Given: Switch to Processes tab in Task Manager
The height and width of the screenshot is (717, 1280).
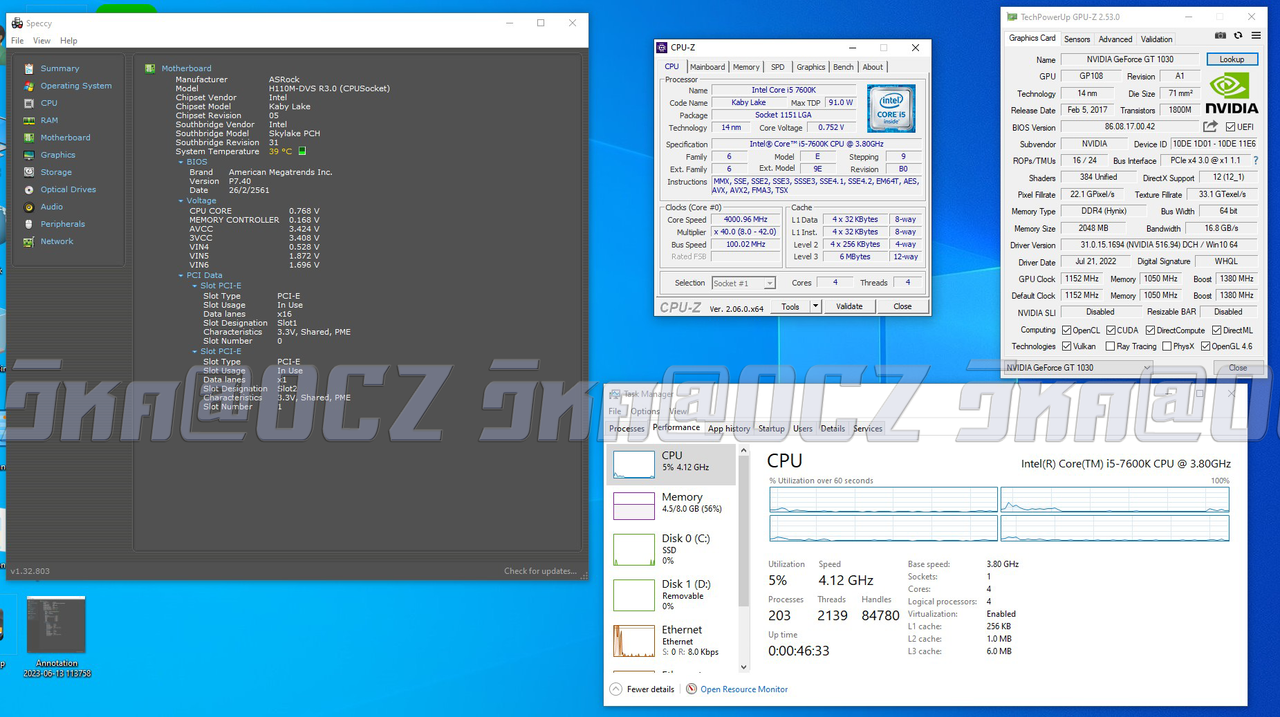Looking at the screenshot, I should [x=627, y=429].
